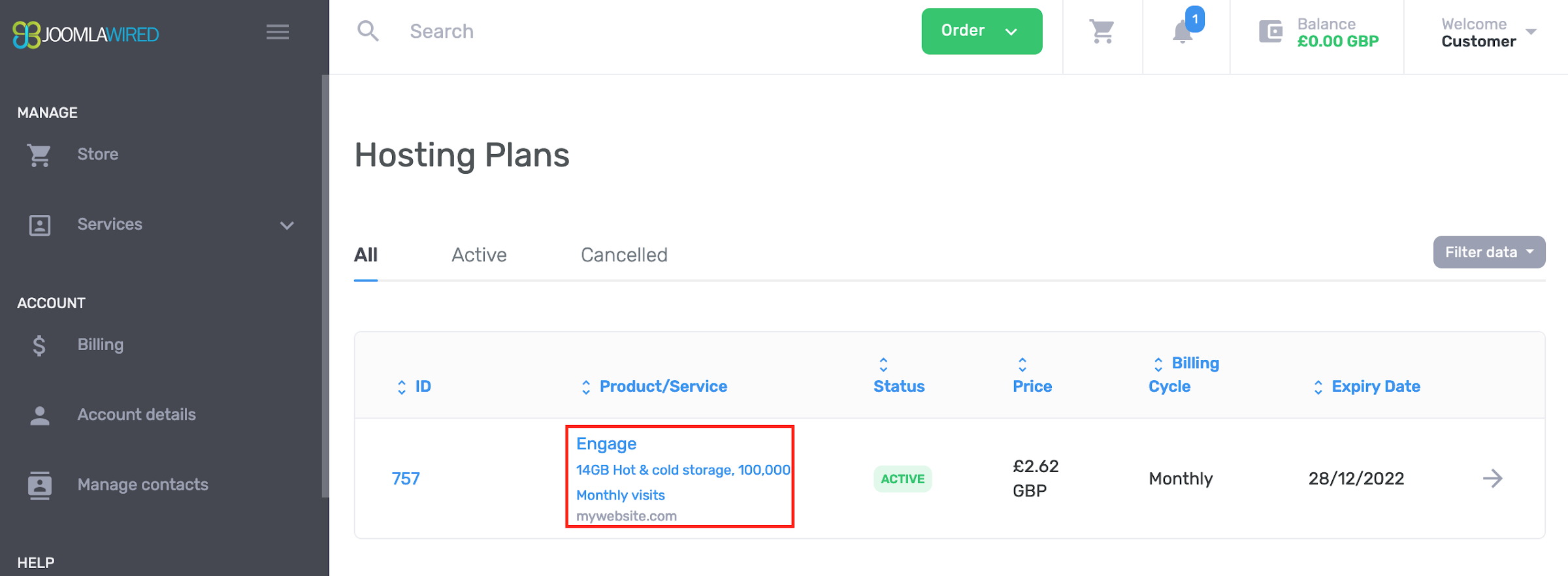Switch to the Active tab

coord(479,255)
